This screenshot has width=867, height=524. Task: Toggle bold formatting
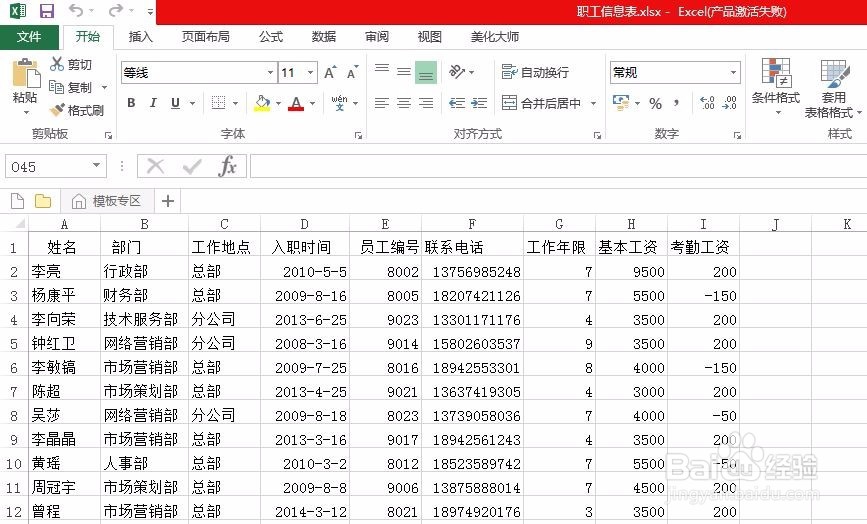(x=131, y=103)
